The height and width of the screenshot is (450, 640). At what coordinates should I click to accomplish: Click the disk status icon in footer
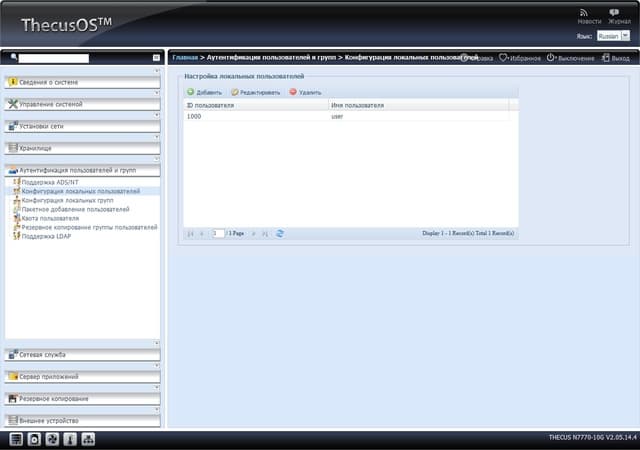(34, 439)
